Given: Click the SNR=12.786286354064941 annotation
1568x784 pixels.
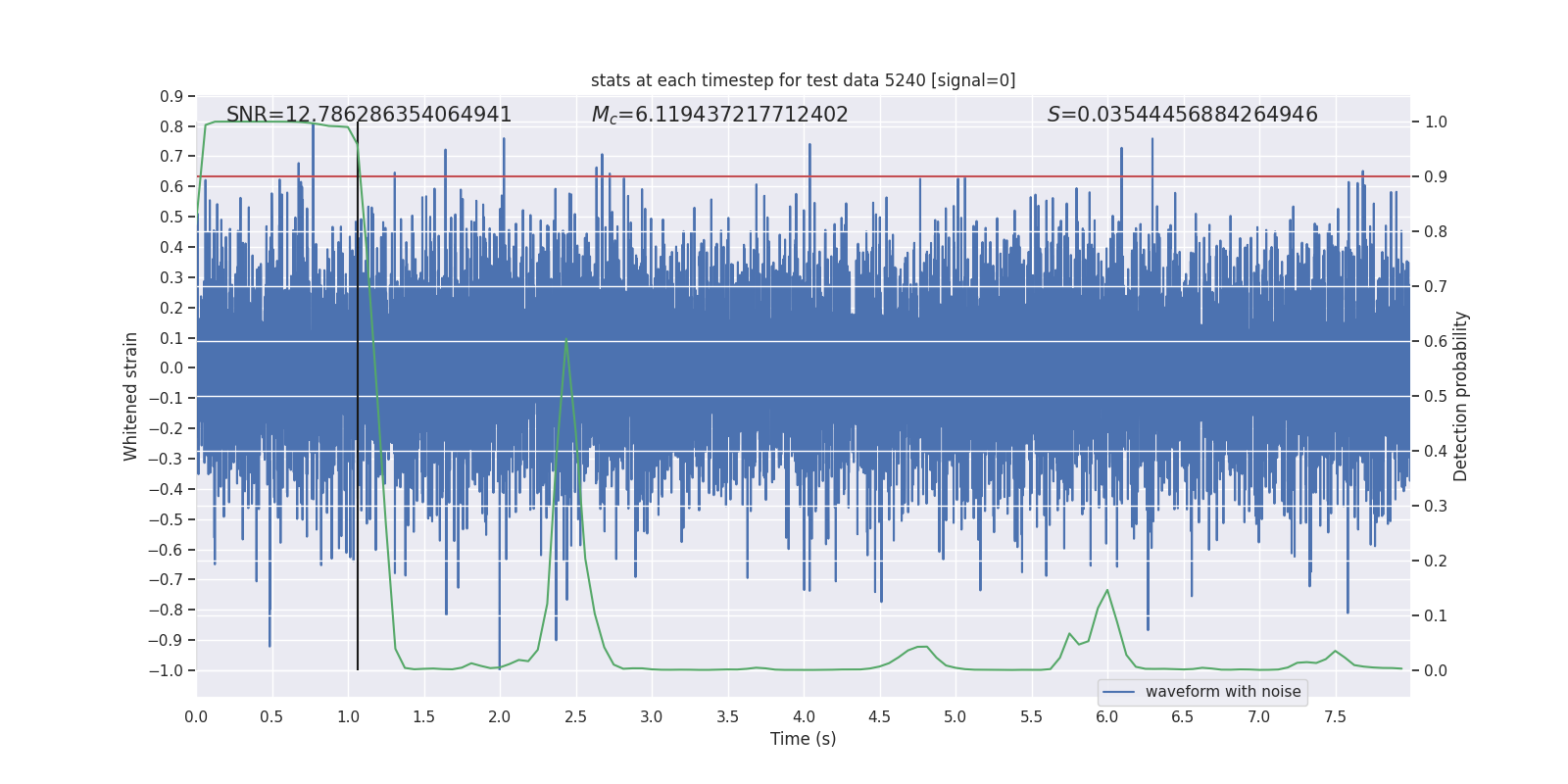Looking at the screenshot, I should tap(369, 115).
